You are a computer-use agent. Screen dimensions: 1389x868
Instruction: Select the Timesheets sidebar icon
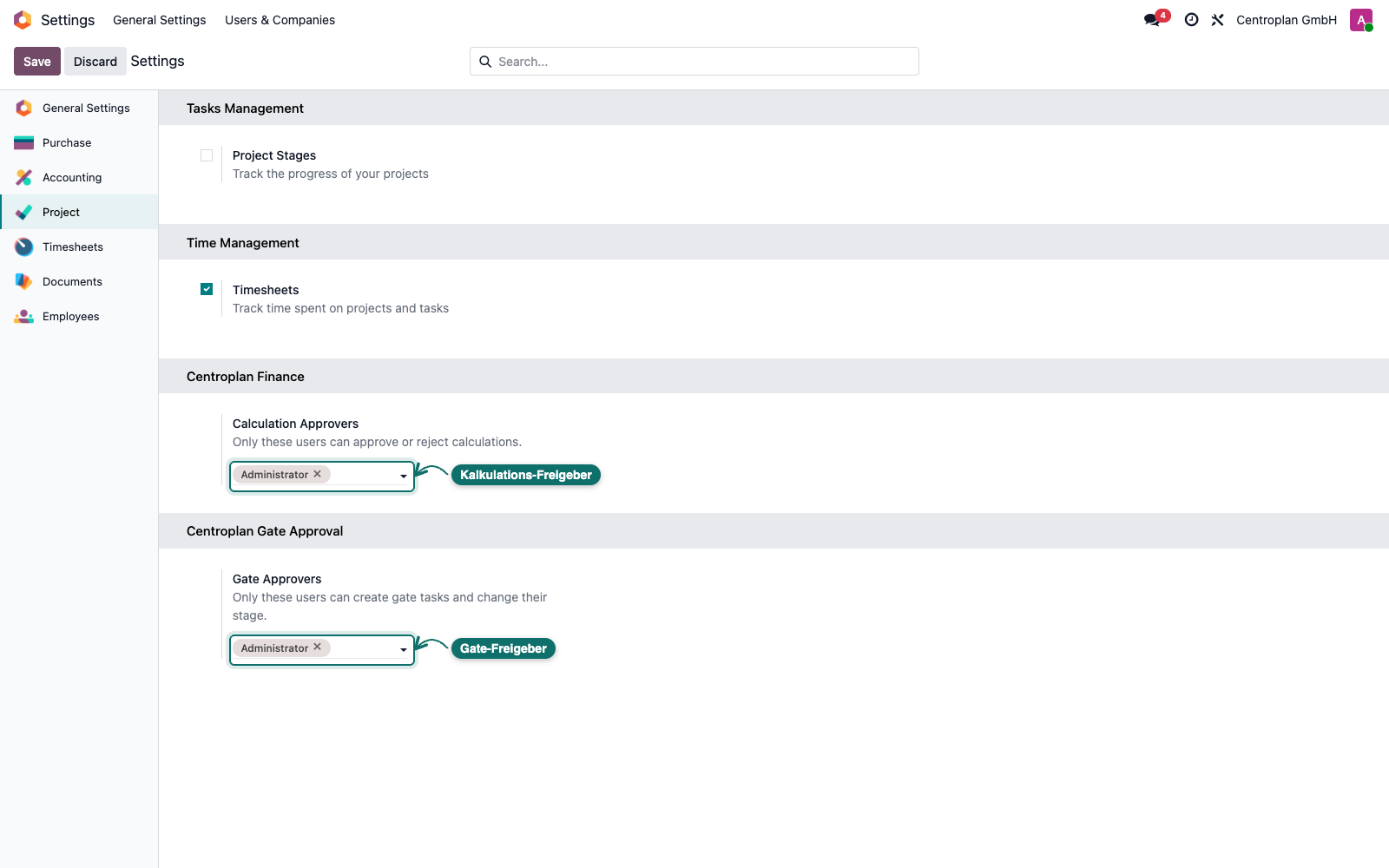(23, 247)
